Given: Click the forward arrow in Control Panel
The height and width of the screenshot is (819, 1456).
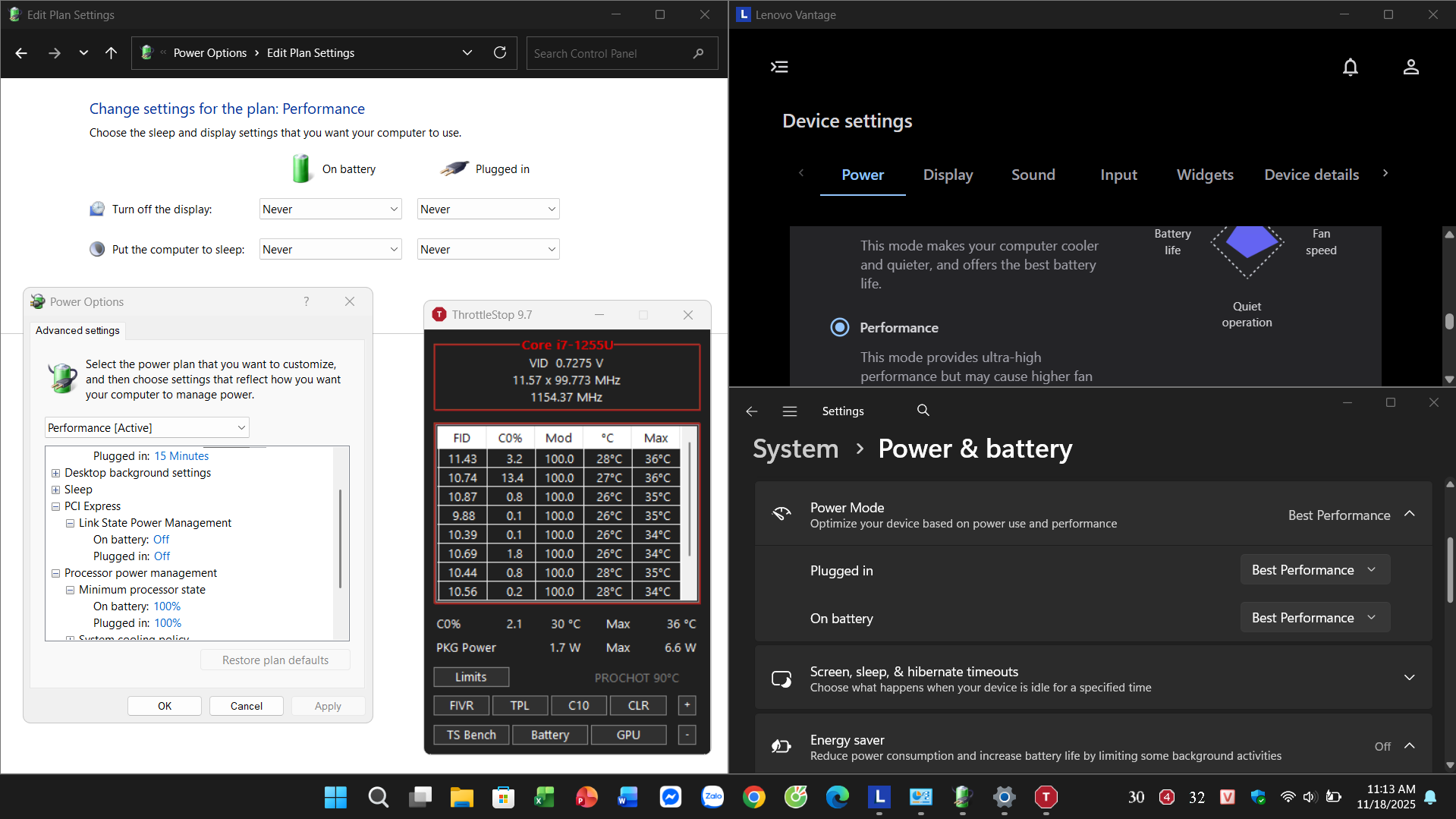Looking at the screenshot, I should [x=54, y=53].
